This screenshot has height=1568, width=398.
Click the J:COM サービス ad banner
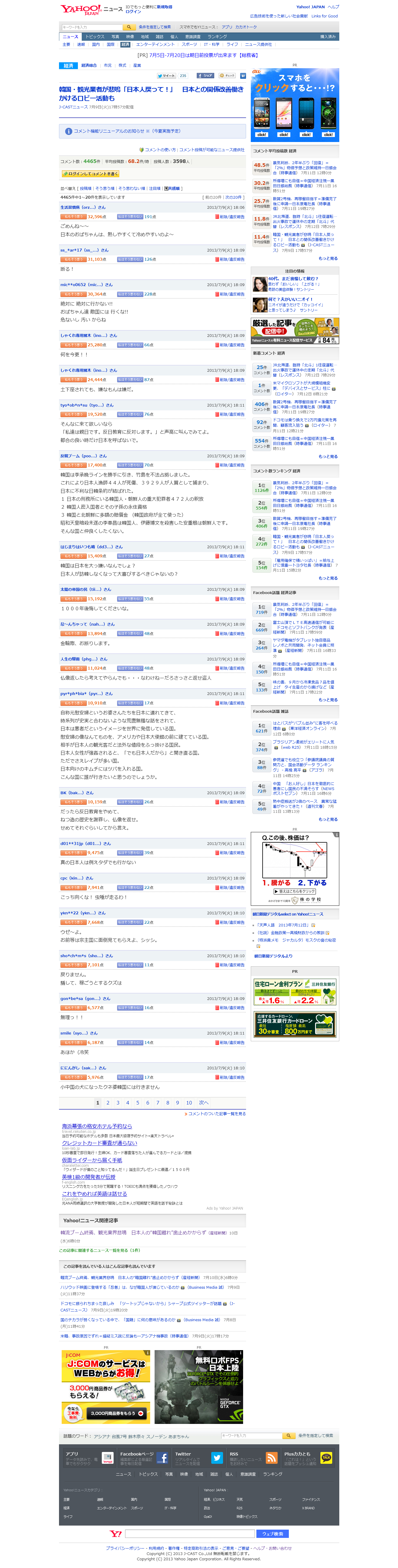tap(106, 1387)
